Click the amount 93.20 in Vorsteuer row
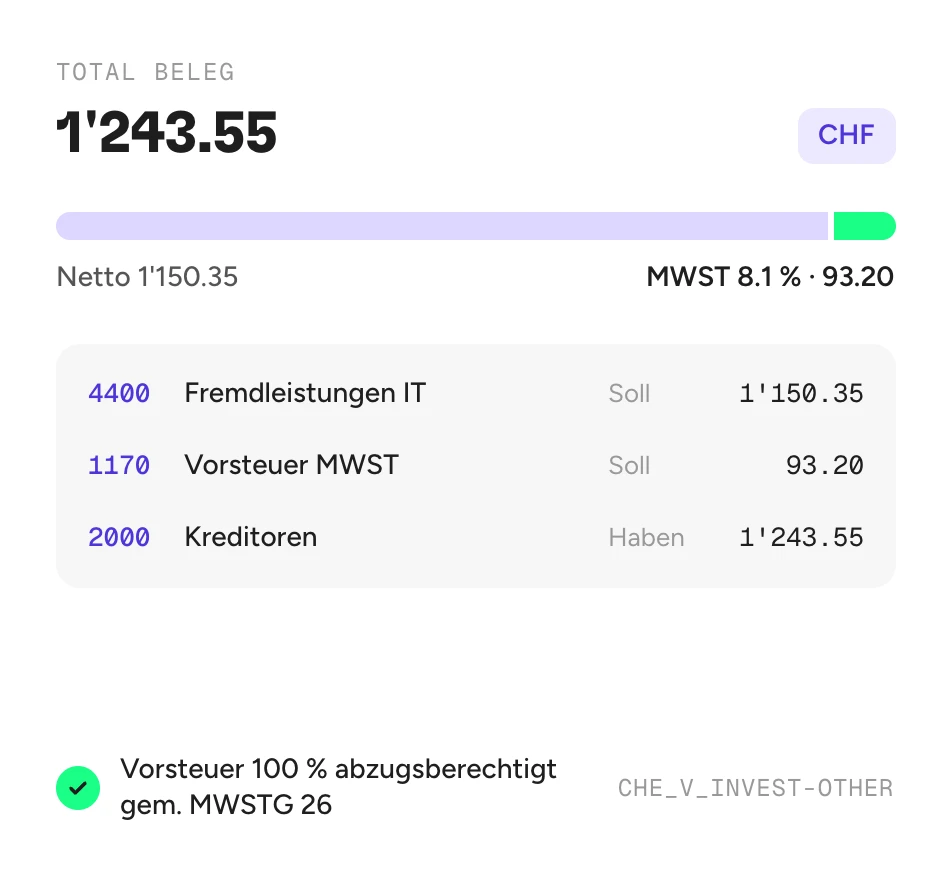 pyautogui.click(x=824, y=465)
